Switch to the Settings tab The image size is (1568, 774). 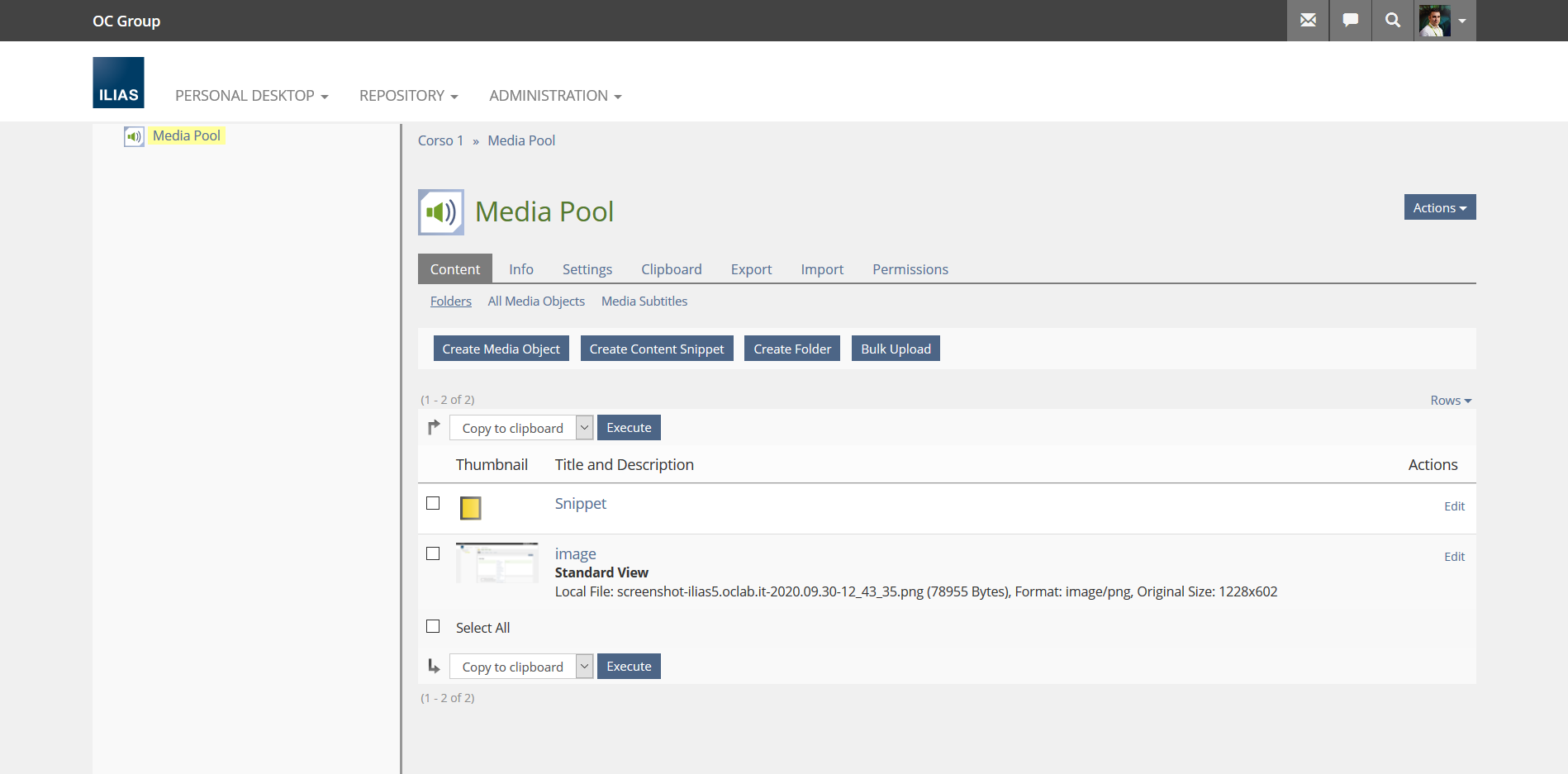point(587,269)
